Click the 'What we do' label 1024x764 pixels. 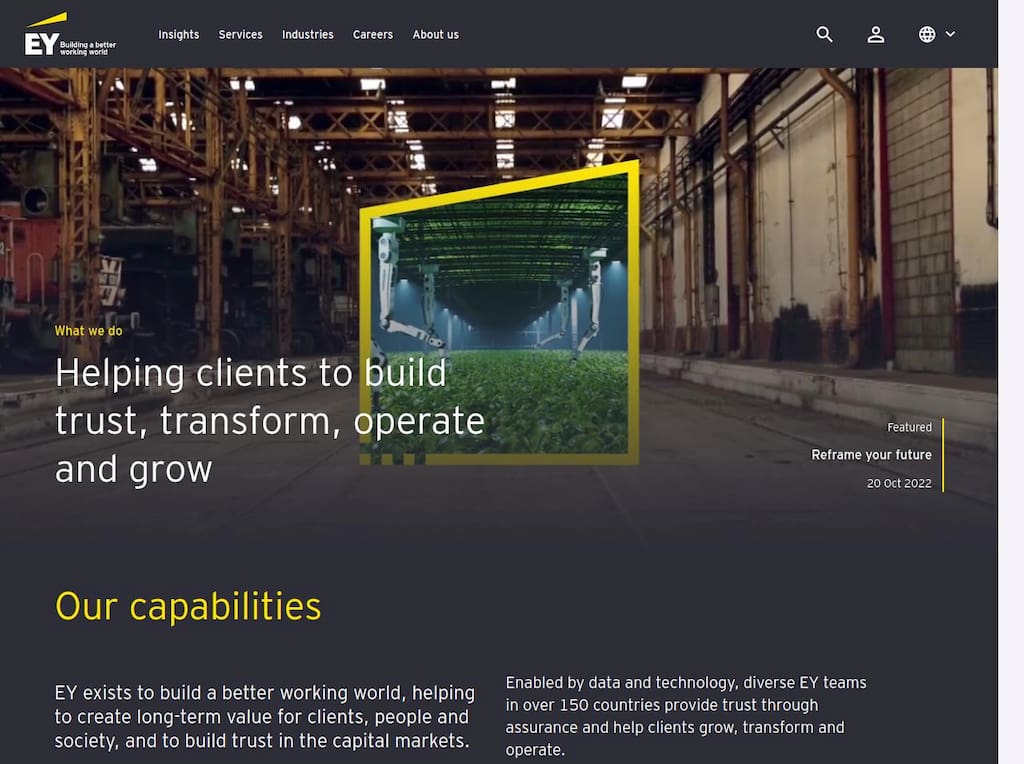coord(88,330)
